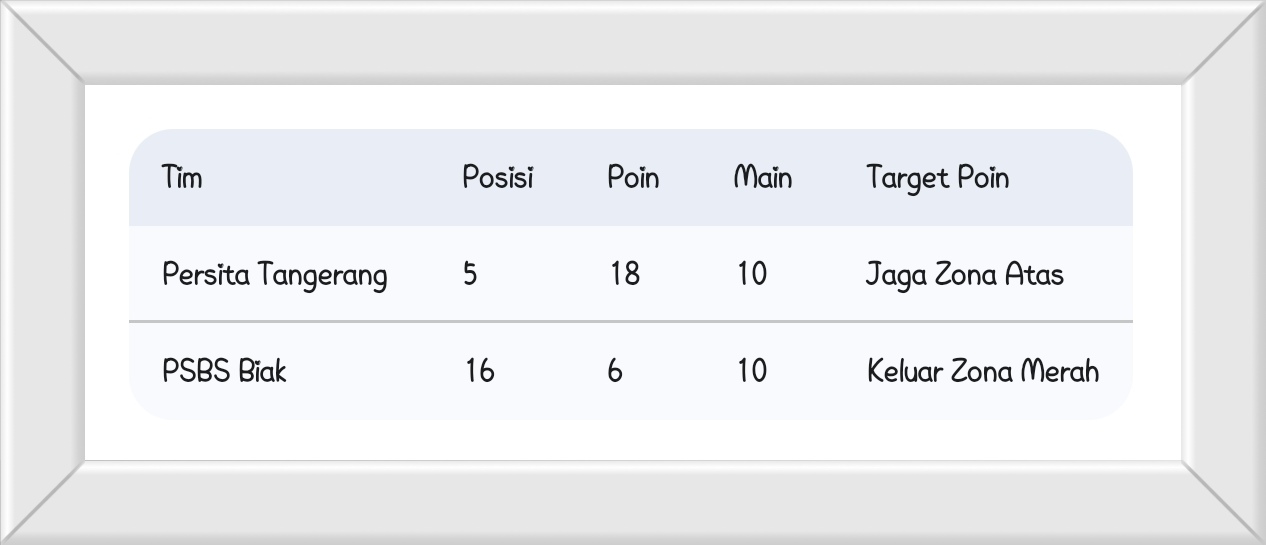Click the Tim column header
The height and width of the screenshot is (545, 1266).
tap(182, 178)
